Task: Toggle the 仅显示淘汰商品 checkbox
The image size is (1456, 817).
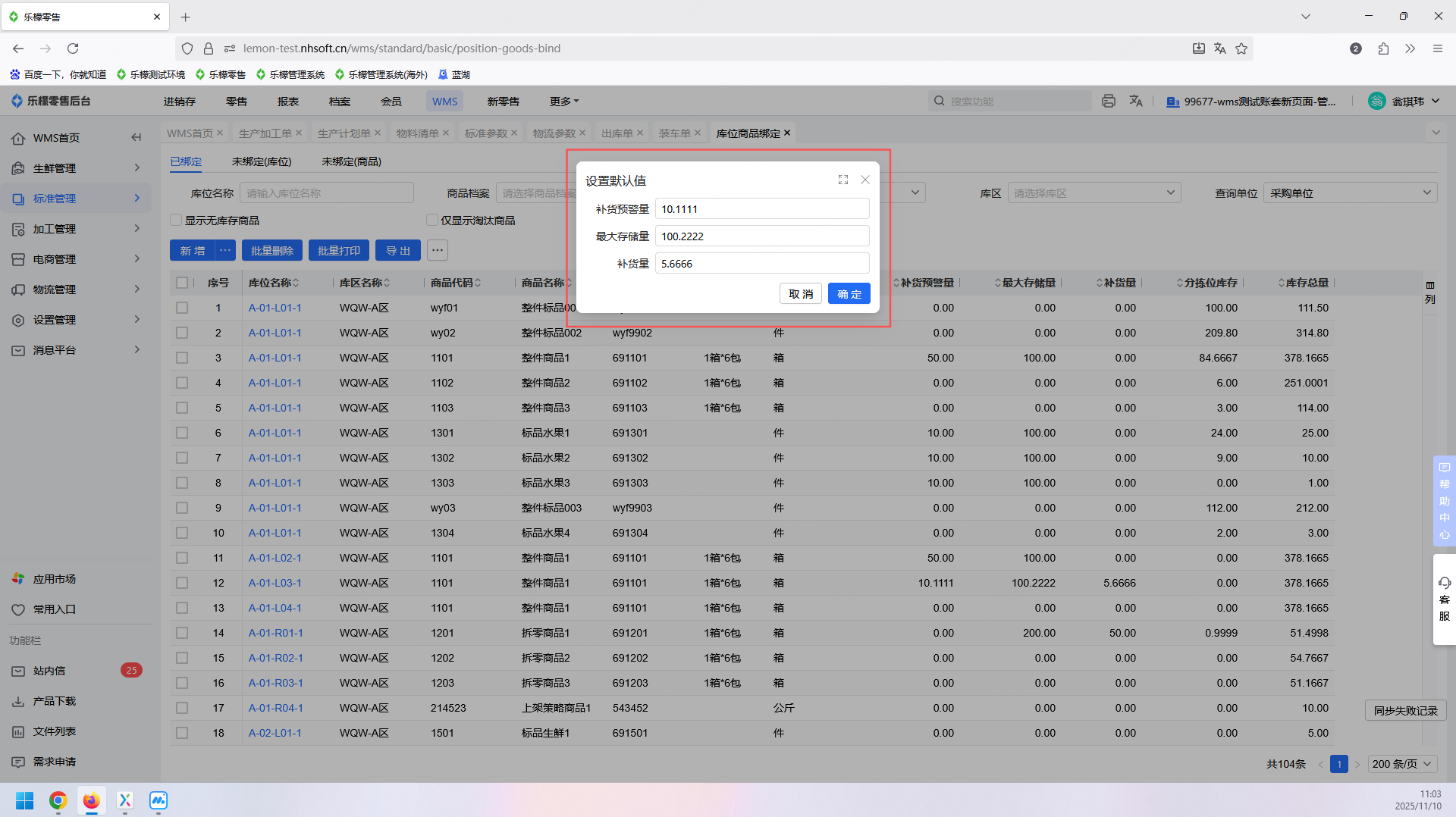Action: click(x=432, y=221)
